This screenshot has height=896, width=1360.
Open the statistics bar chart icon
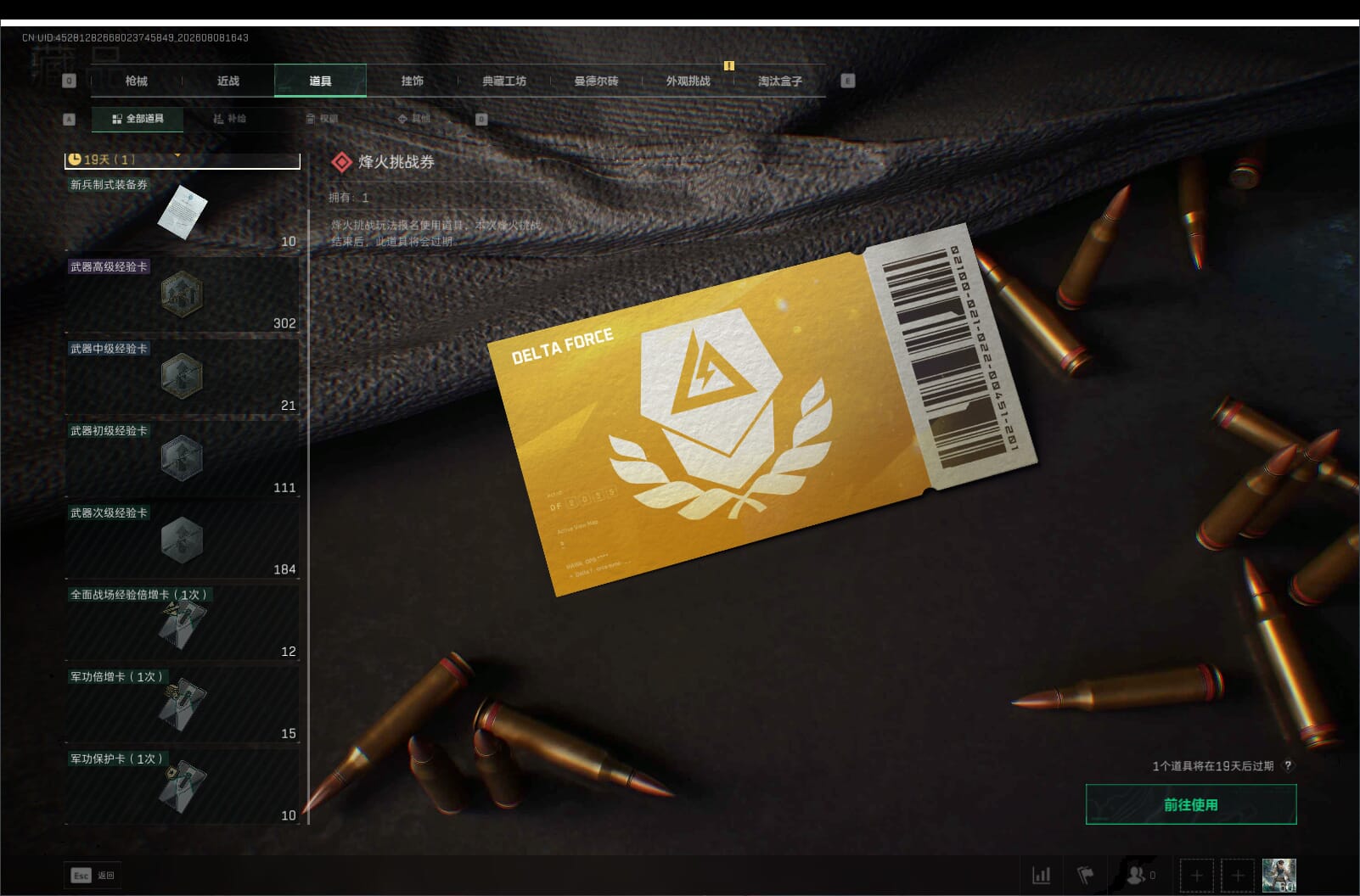click(x=1041, y=875)
